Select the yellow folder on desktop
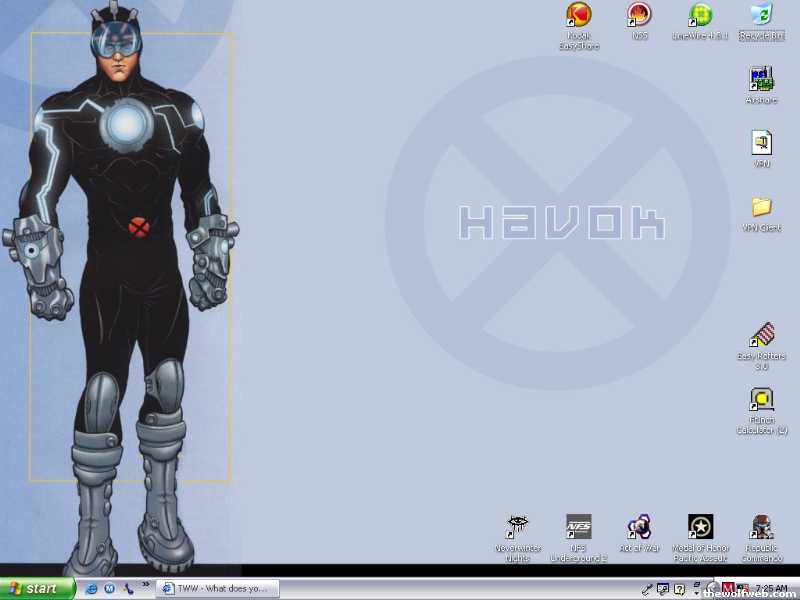 tap(762, 207)
